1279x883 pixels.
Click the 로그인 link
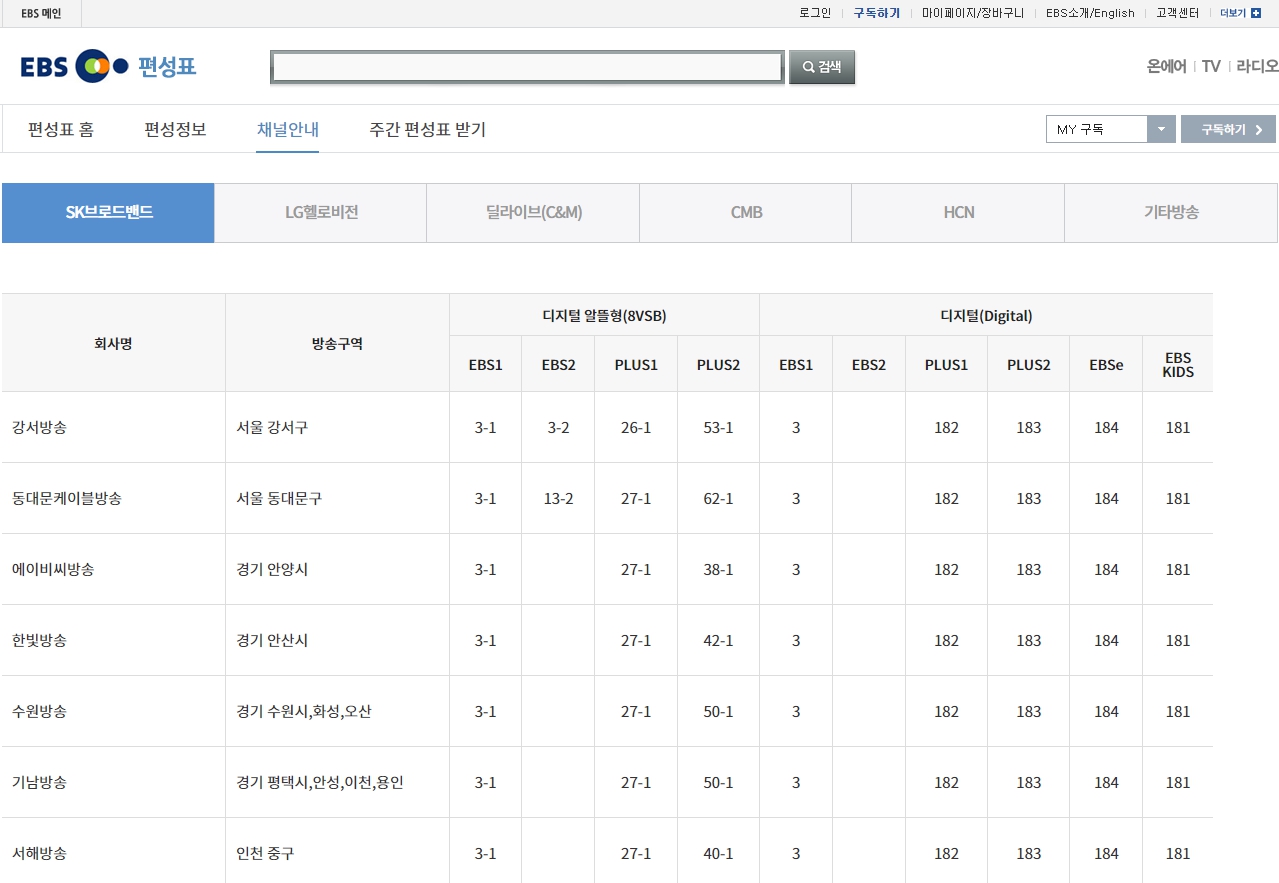[815, 13]
